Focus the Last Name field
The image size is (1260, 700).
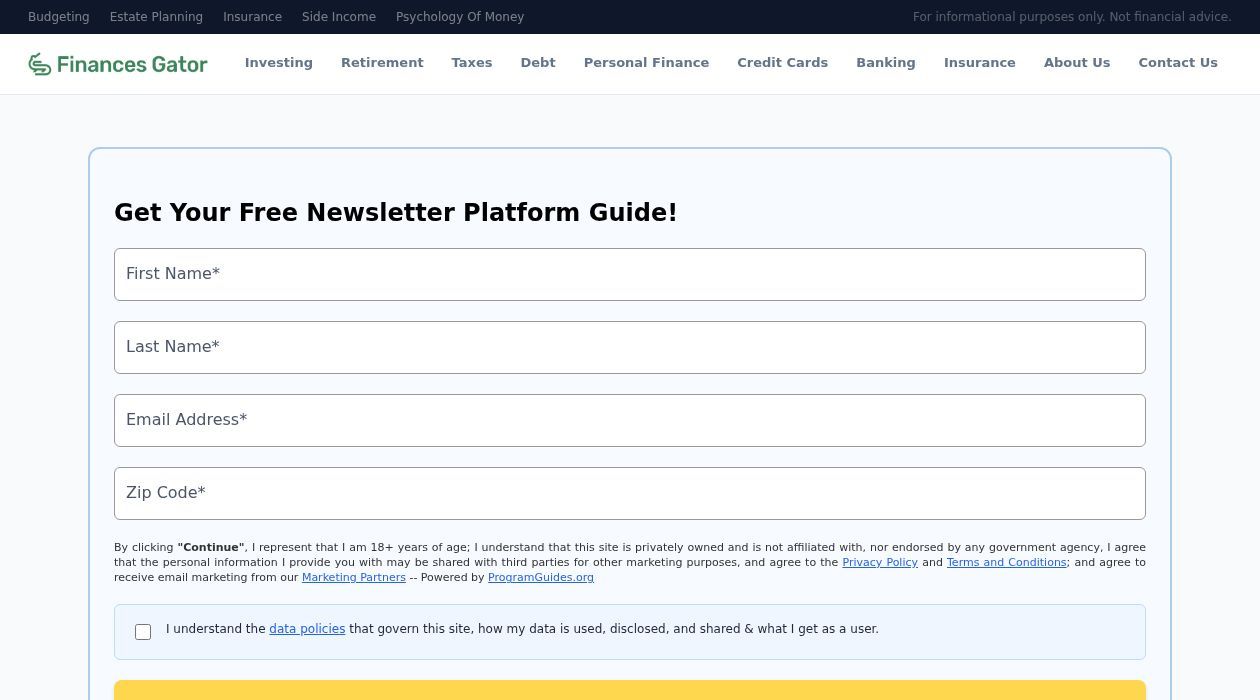pos(630,347)
